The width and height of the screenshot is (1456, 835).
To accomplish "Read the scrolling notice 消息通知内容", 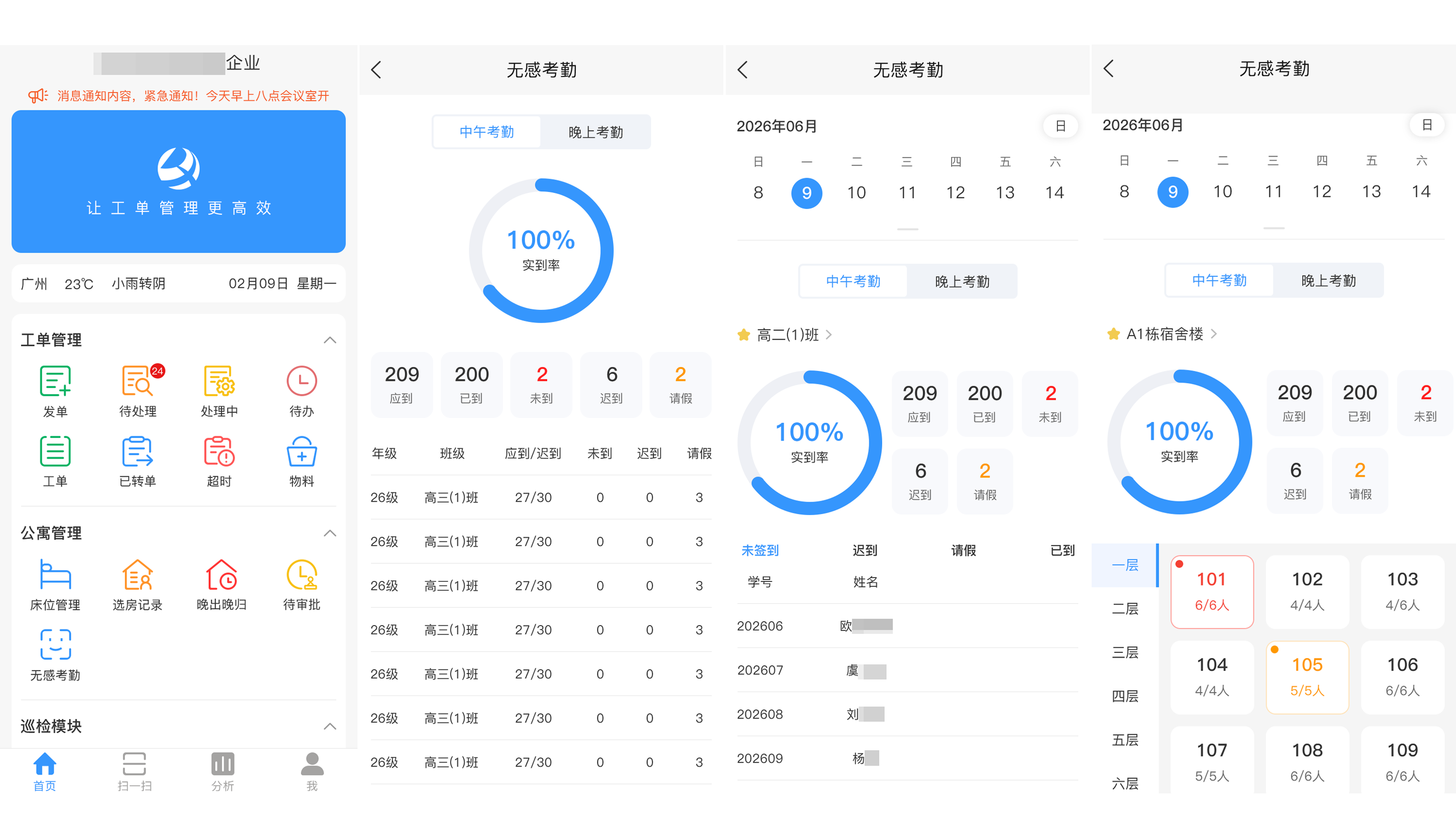I will click(193, 95).
